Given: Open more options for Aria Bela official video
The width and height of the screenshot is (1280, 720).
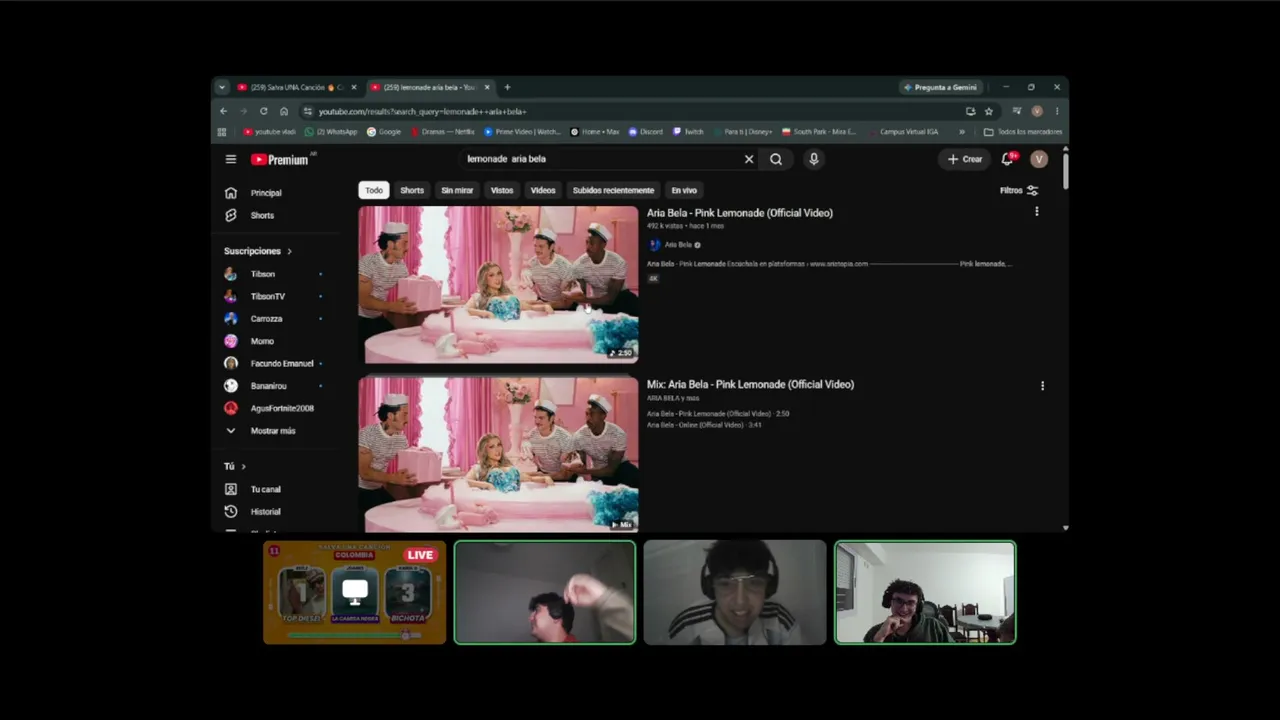Looking at the screenshot, I should pos(1036,211).
